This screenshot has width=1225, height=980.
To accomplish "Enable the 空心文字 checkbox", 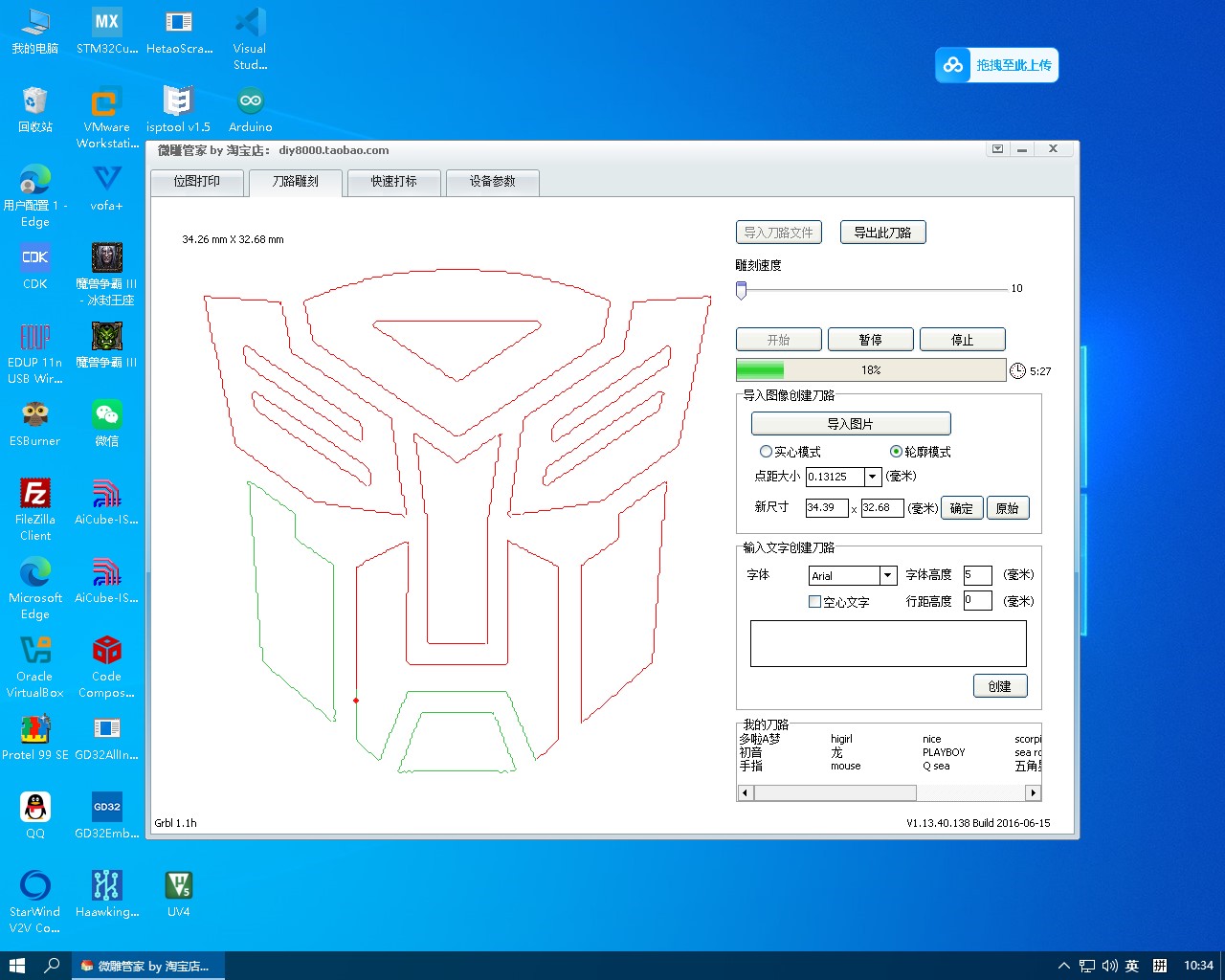I will (814, 602).
